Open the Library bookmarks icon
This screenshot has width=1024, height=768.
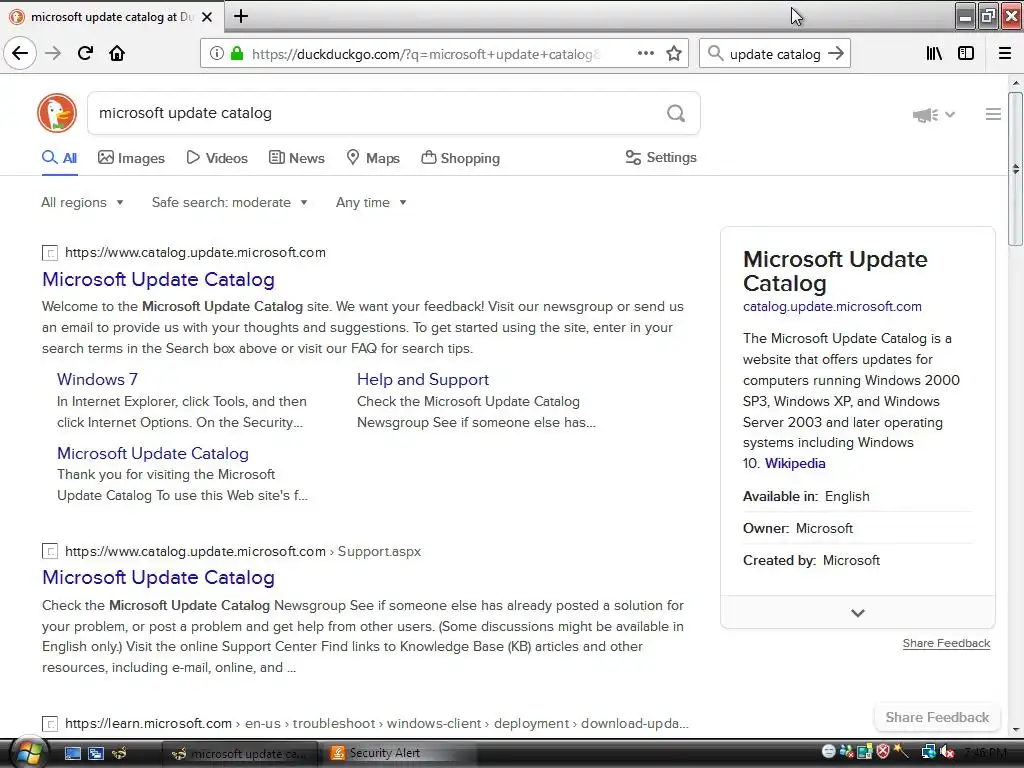(934, 54)
